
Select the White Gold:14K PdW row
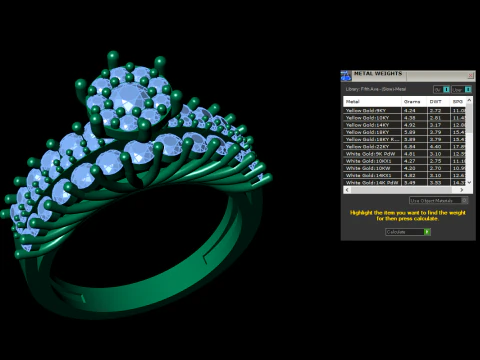tap(405, 182)
